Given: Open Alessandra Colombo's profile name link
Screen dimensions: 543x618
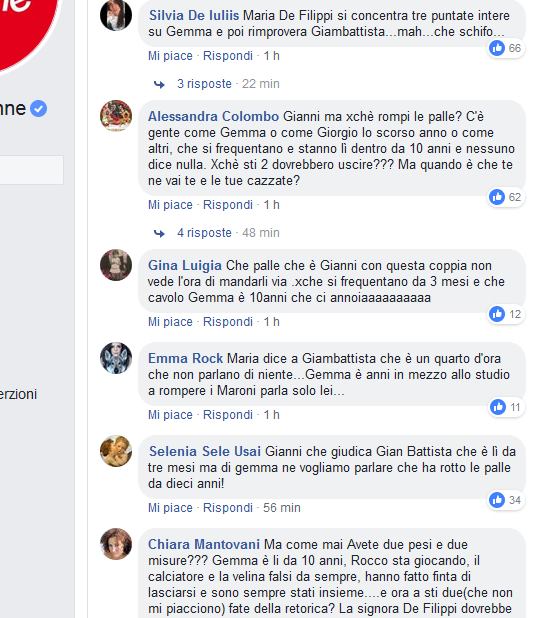Looking at the screenshot, I should 214,116.
